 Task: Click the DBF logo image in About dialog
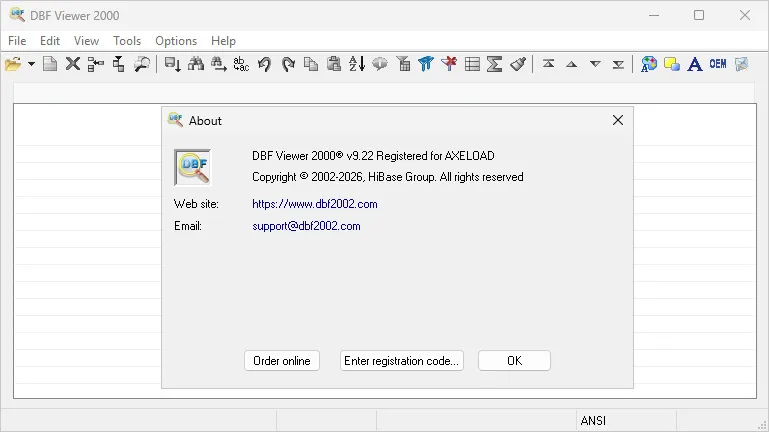click(x=193, y=168)
